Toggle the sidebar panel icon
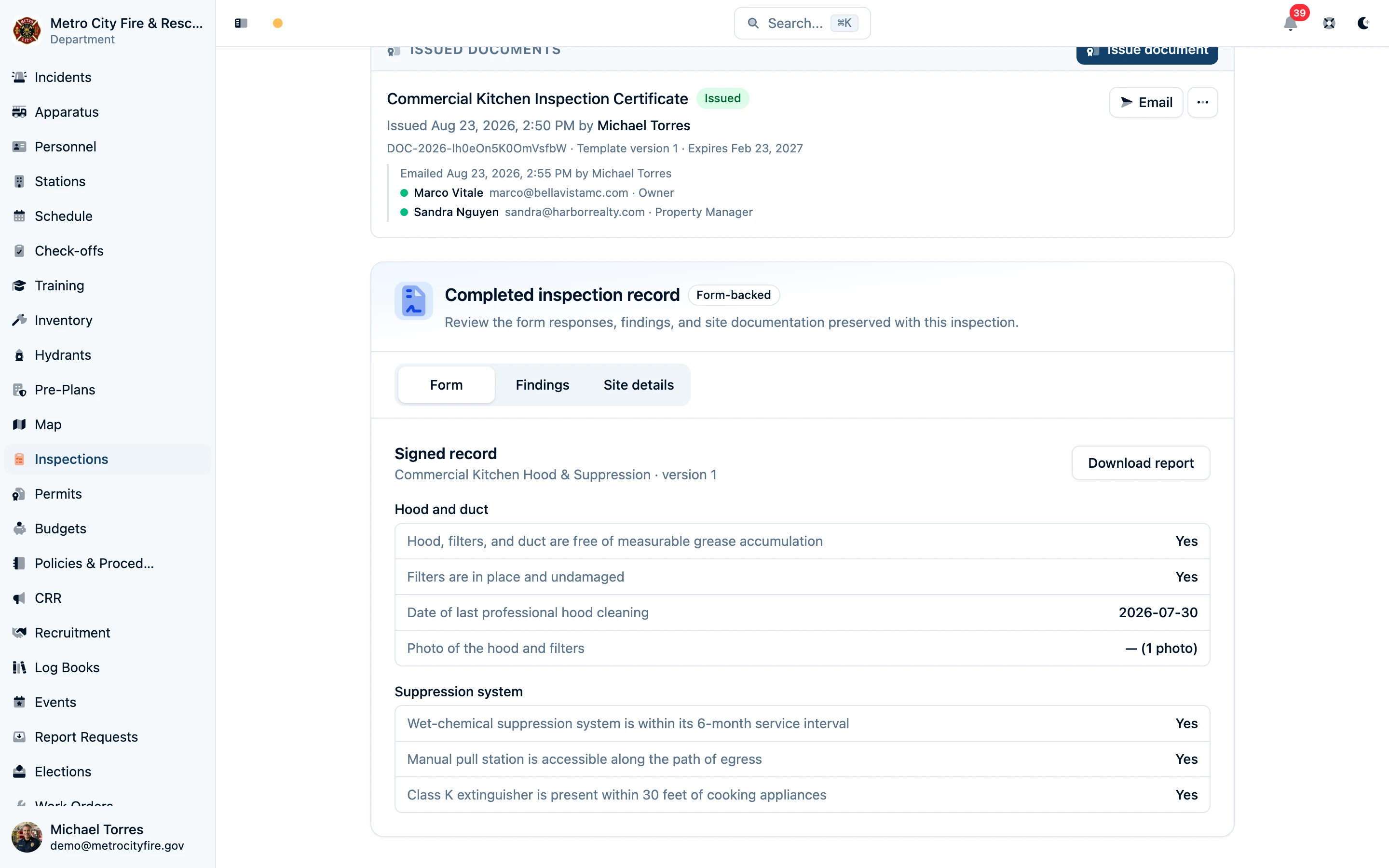The height and width of the screenshot is (868, 1389). click(241, 23)
